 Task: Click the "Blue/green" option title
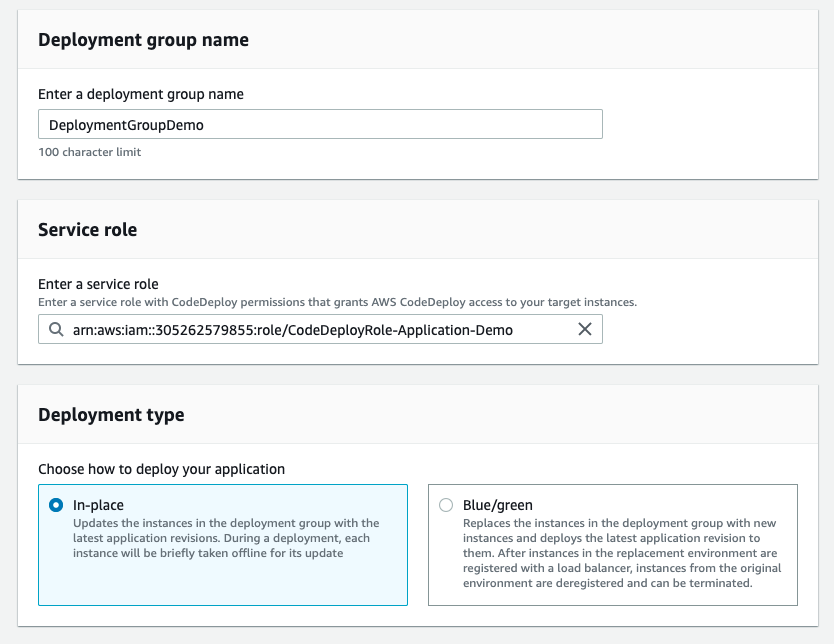[x=498, y=505]
